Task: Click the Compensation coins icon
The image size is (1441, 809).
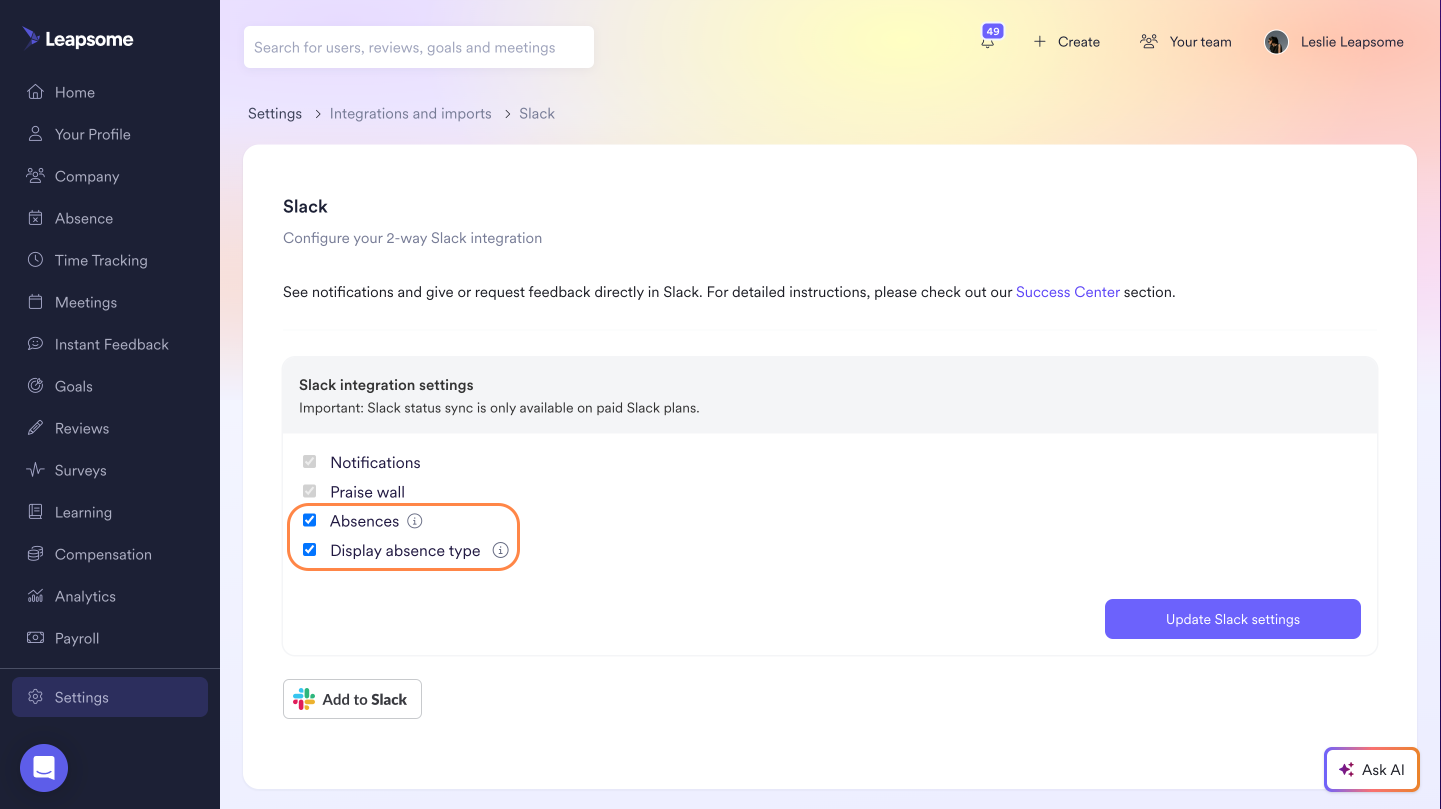Action: (x=36, y=554)
